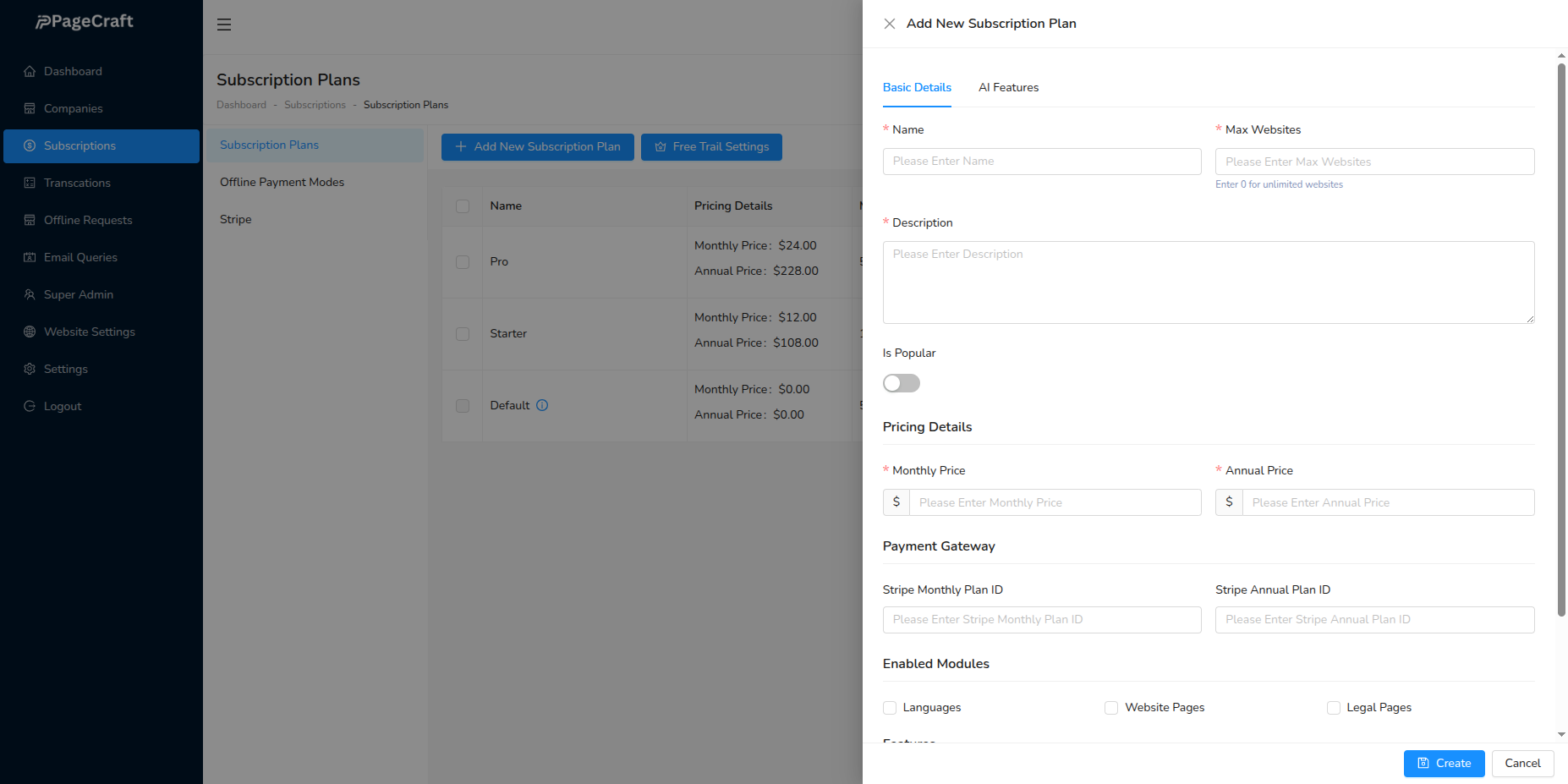This screenshot has height=784, width=1568.
Task: Click the Transactions icon in sidebar
Action: 30,184
